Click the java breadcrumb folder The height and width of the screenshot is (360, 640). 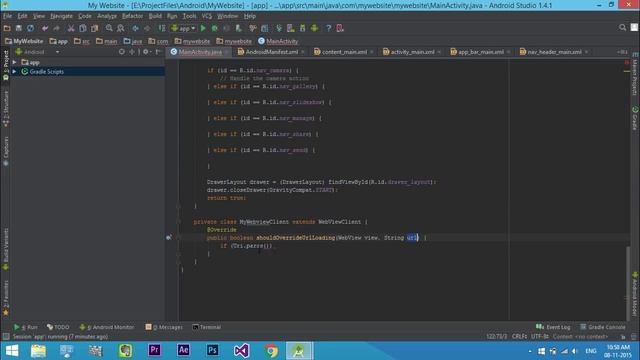[x=133, y=41]
